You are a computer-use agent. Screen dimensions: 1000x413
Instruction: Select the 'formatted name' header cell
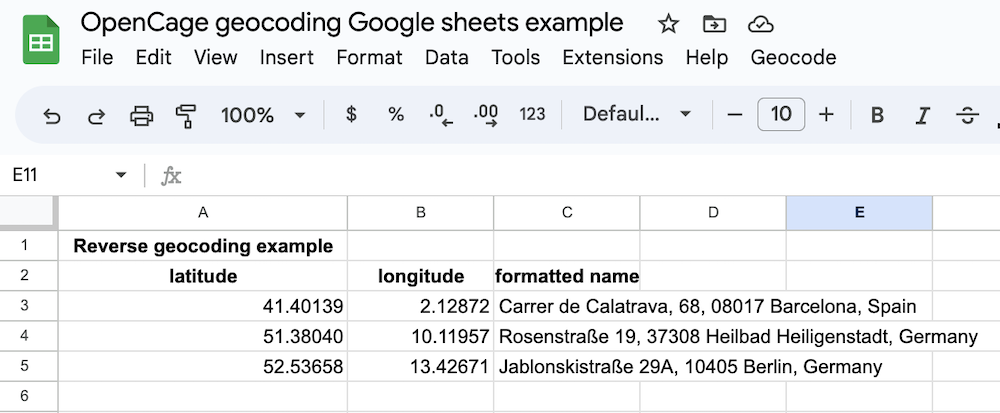[x=567, y=276]
